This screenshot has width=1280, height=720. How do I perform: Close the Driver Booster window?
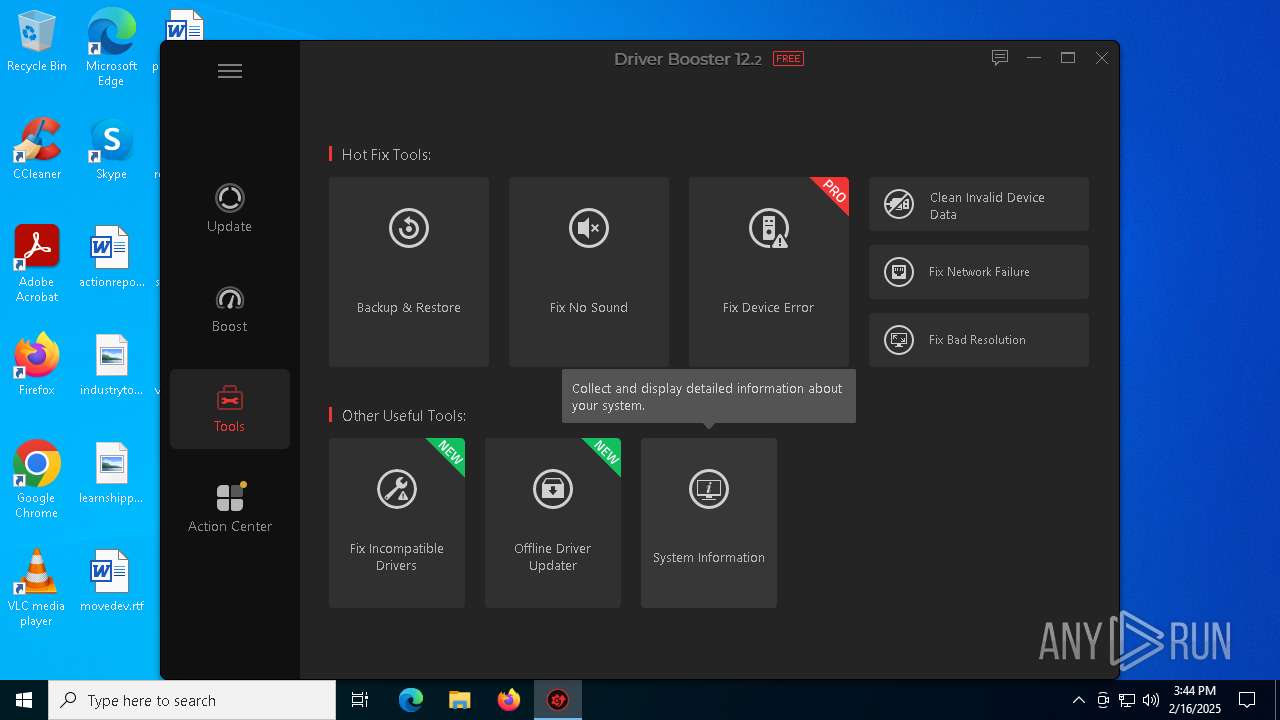[1102, 58]
